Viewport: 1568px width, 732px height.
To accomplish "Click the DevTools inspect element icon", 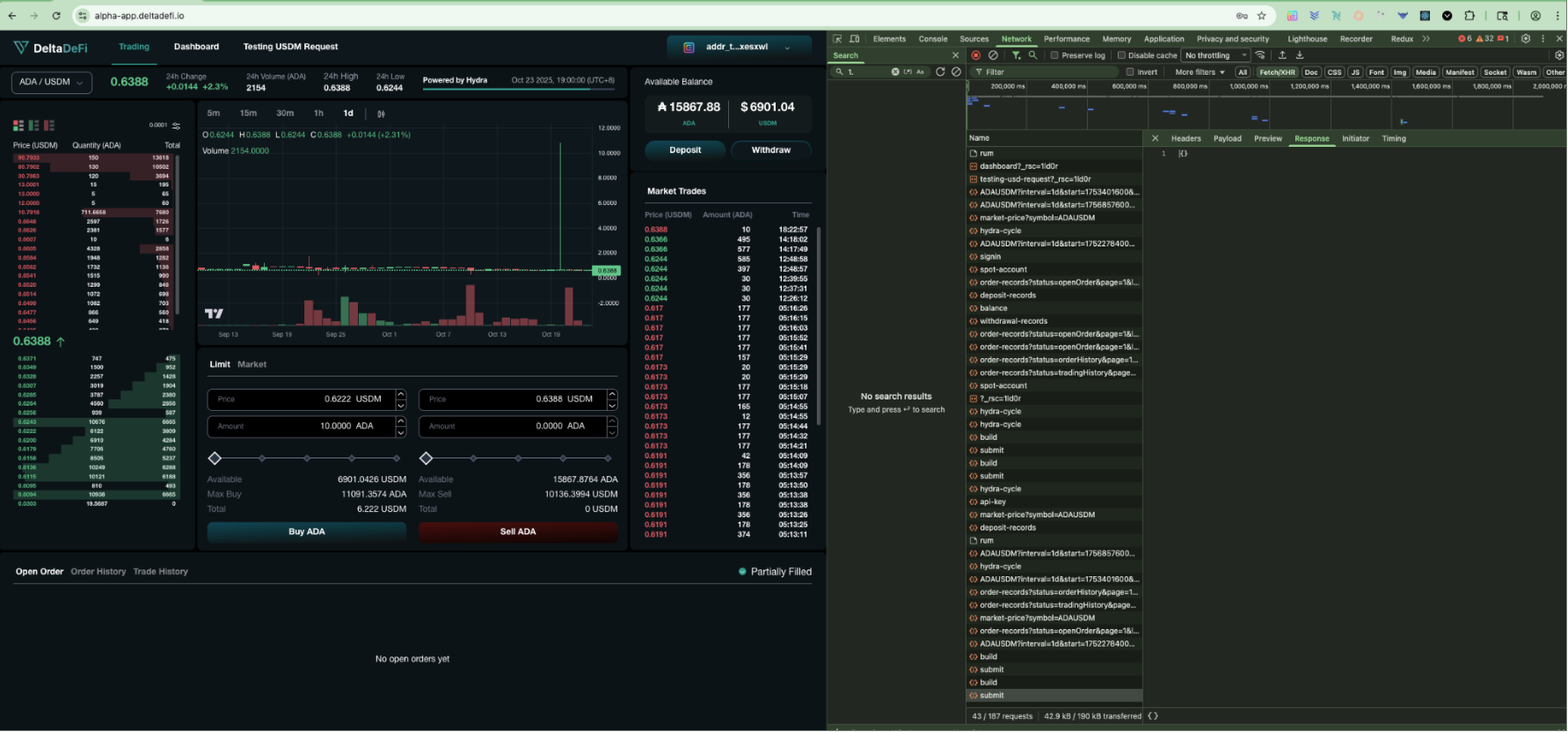I will click(837, 39).
